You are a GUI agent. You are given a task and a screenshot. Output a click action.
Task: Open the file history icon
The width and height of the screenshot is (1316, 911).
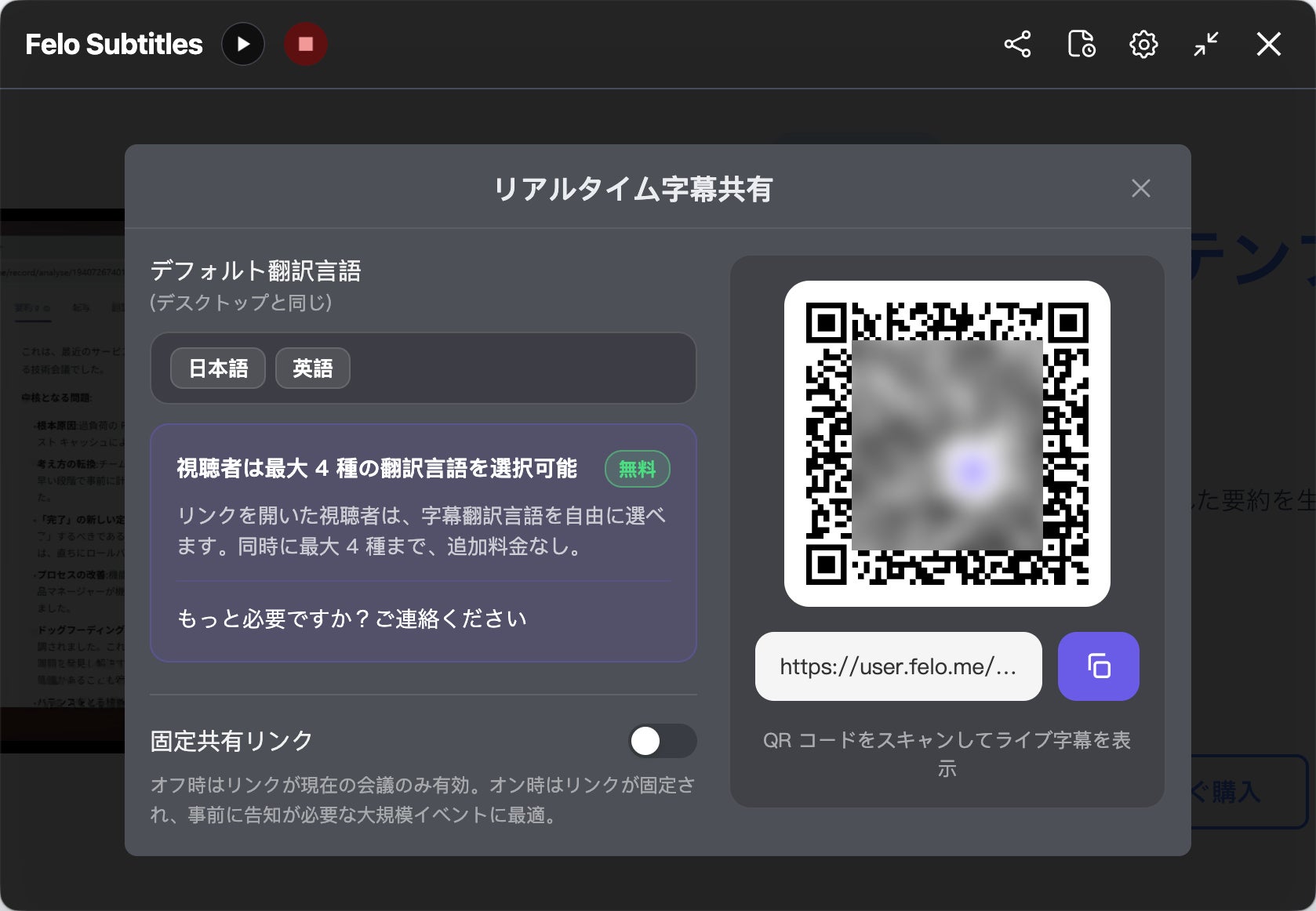click(x=1081, y=44)
